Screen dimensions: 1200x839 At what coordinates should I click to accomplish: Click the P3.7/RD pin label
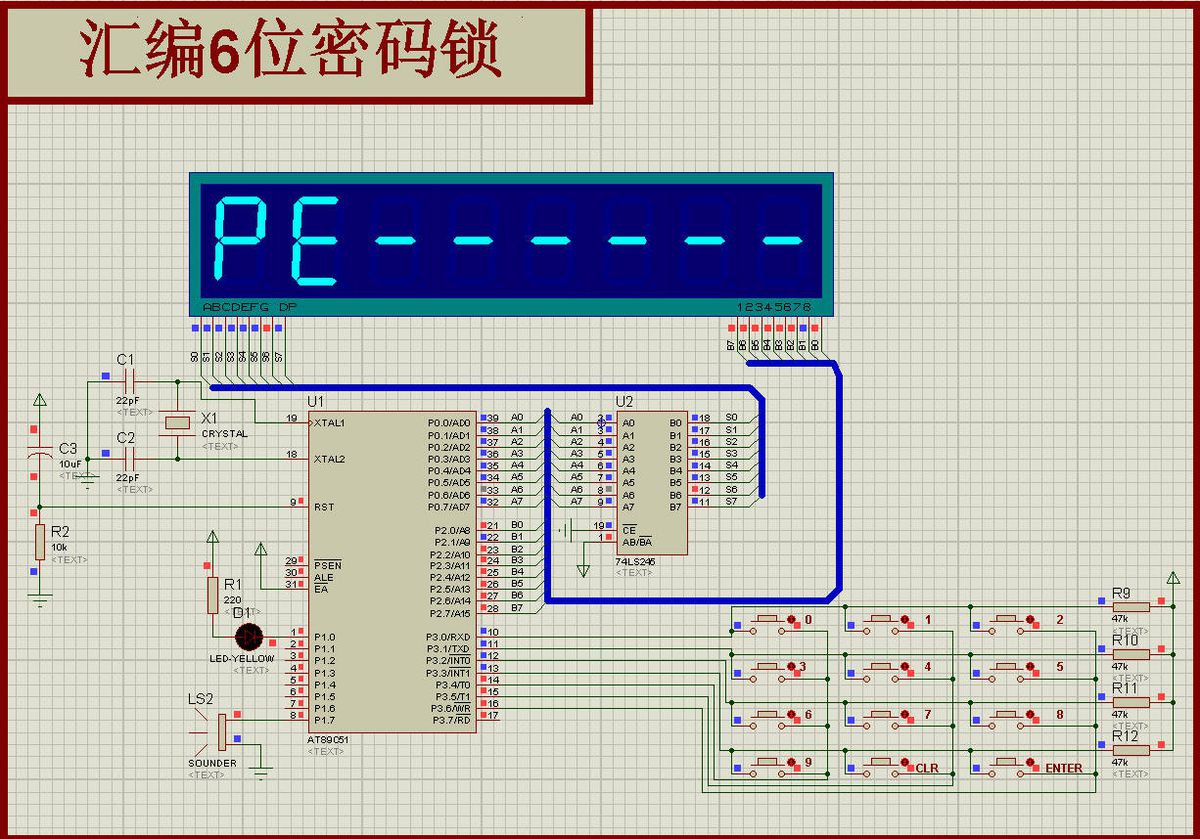[452, 721]
